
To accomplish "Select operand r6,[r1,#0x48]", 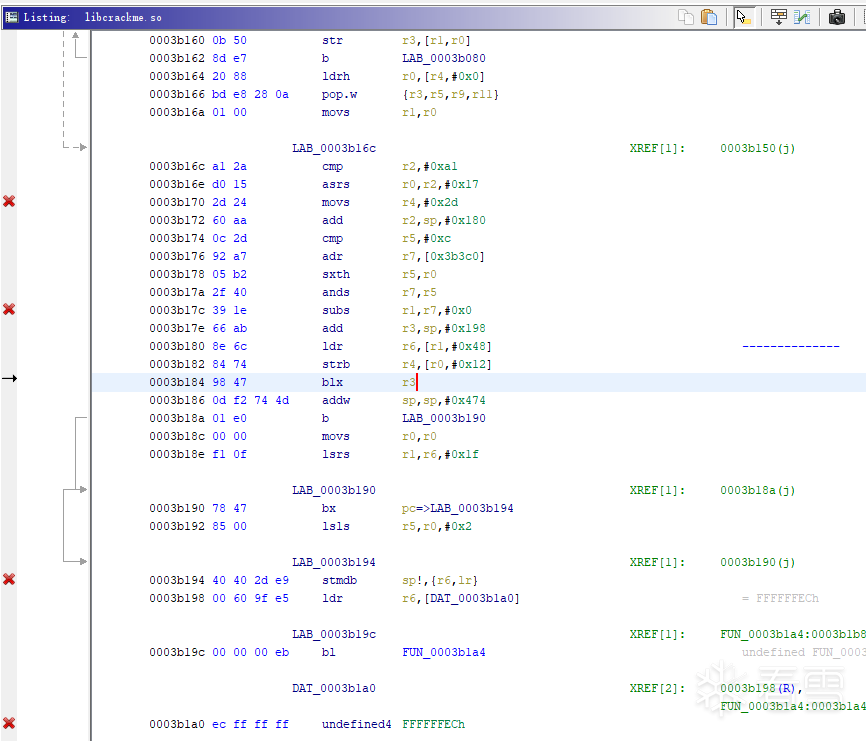I will click(x=446, y=347).
